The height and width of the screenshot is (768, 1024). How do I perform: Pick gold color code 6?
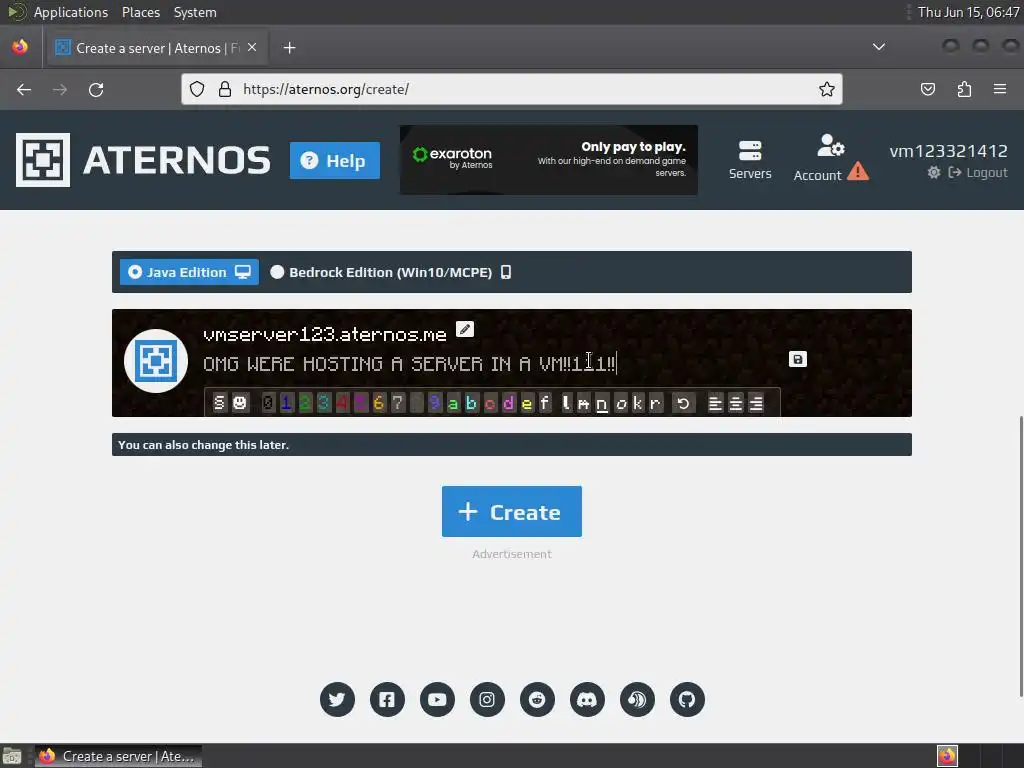coord(378,403)
